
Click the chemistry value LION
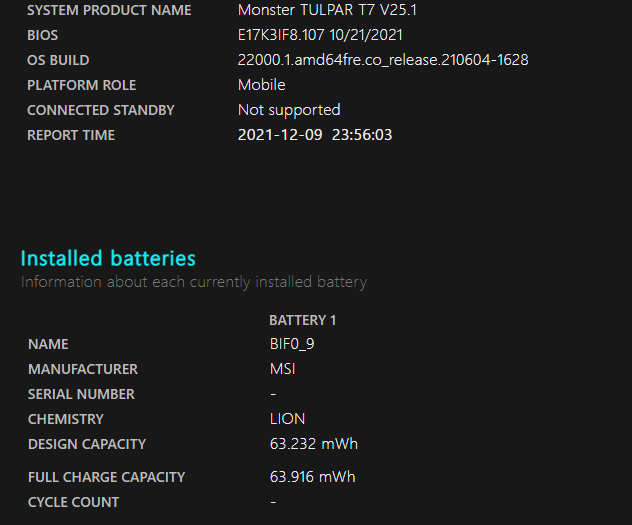[287, 419]
